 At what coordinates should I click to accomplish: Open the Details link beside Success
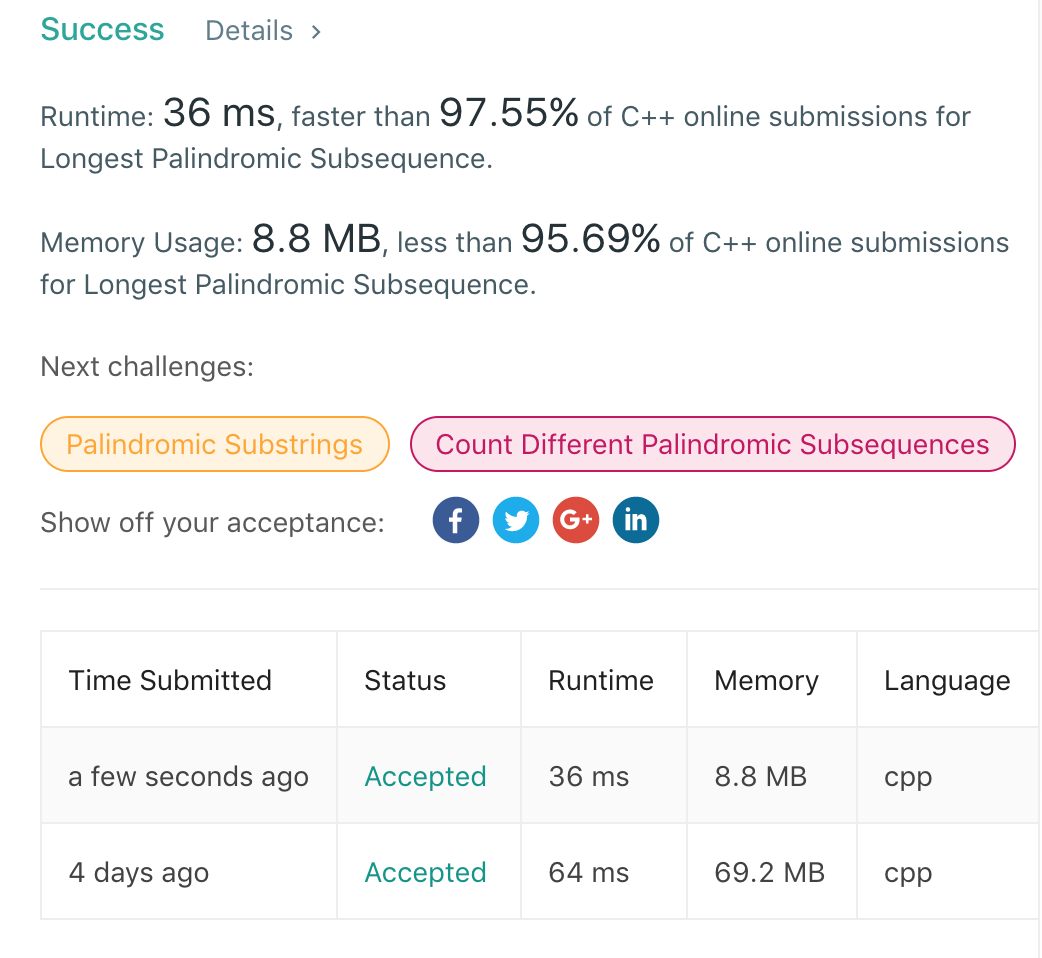click(249, 31)
